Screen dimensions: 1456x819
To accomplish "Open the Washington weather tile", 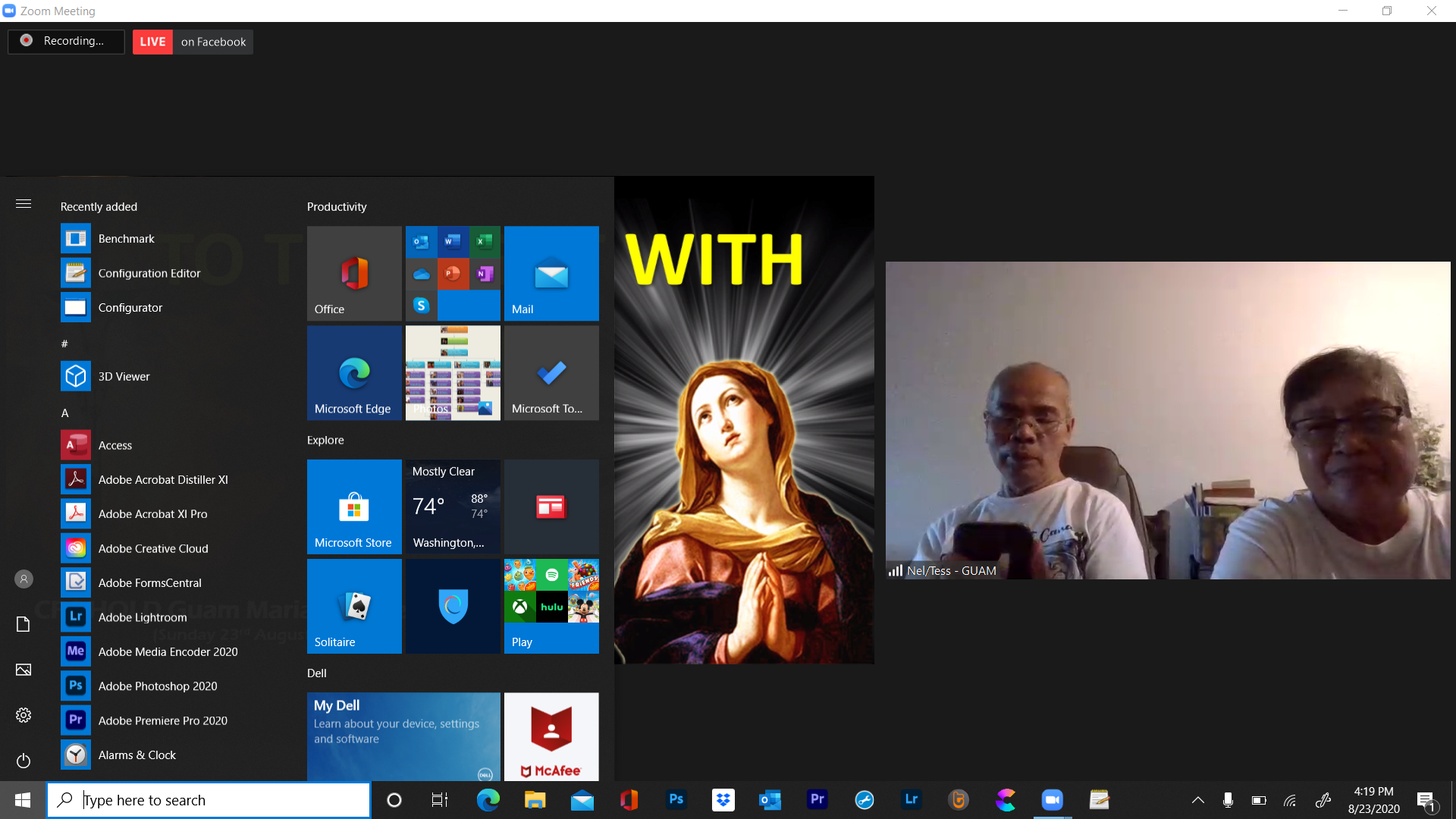I will pyautogui.click(x=453, y=507).
